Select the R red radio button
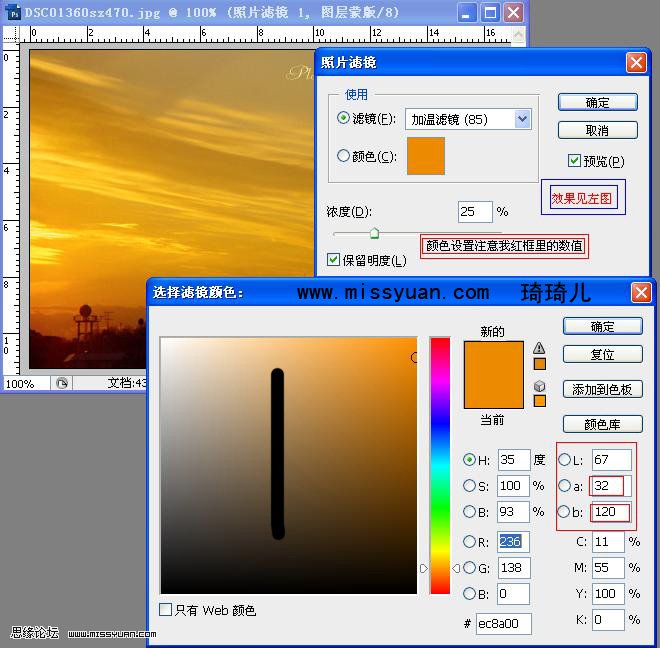 pos(469,541)
